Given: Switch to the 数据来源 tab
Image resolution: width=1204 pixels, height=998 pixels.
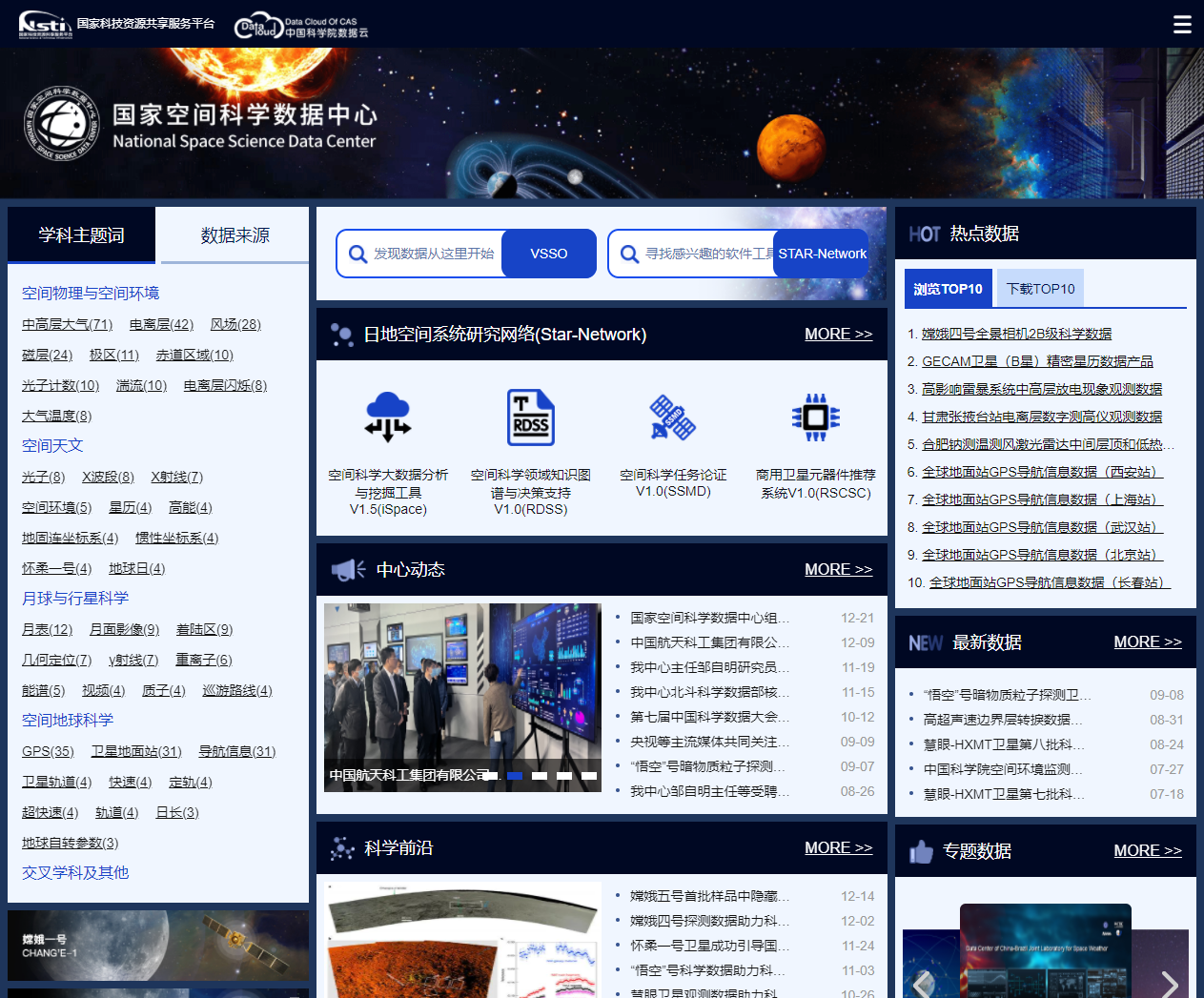Looking at the screenshot, I should coord(233,234).
